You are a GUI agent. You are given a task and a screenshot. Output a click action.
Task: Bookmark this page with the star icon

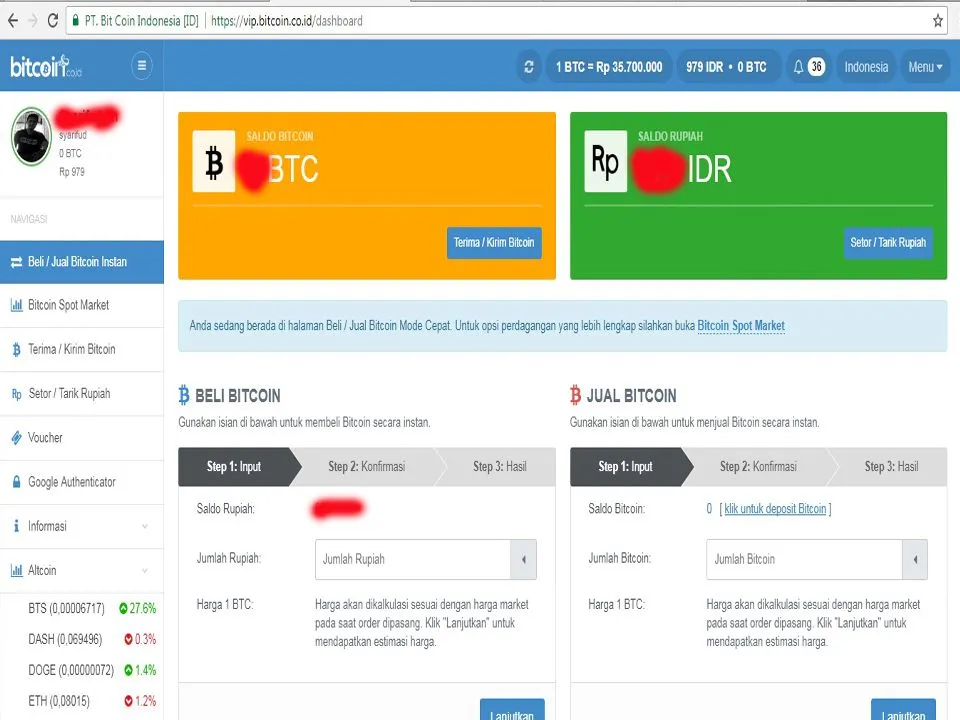coord(937,21)
